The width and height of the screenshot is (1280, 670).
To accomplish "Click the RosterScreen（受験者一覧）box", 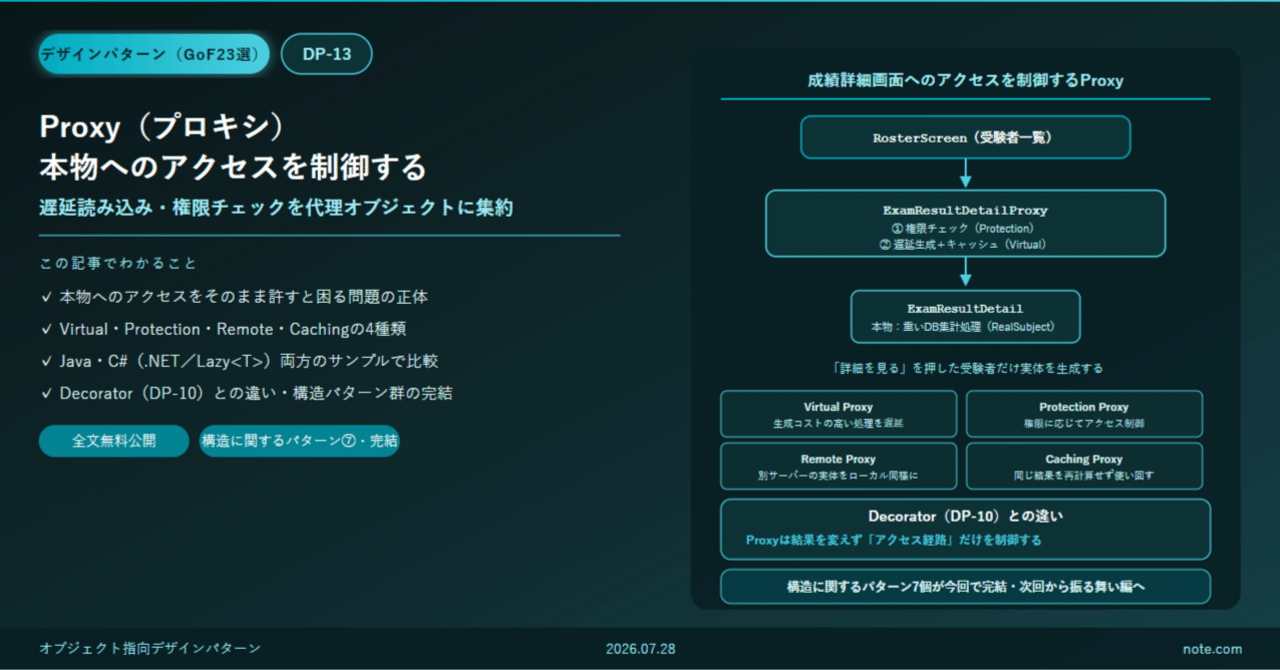I will pyautogui.click(x=965, y=137).
